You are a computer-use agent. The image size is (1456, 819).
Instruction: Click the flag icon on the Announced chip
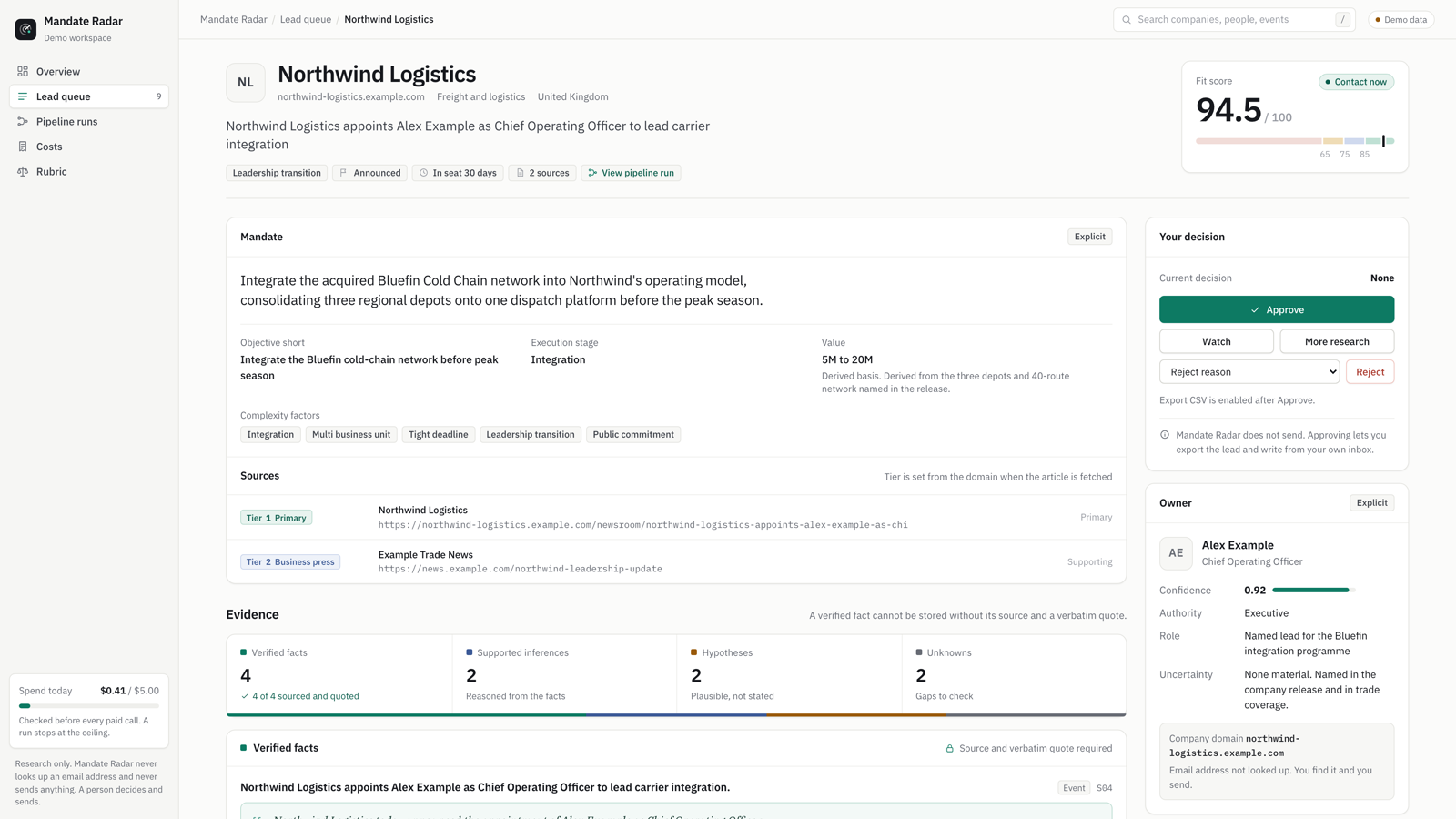pos(343,173)
